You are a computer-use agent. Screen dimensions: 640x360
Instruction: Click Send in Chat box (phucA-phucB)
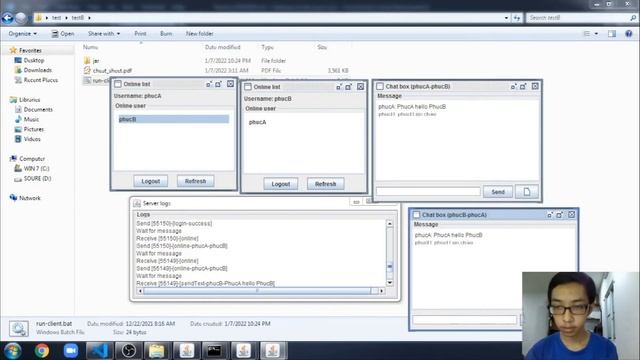pos(498,192)
